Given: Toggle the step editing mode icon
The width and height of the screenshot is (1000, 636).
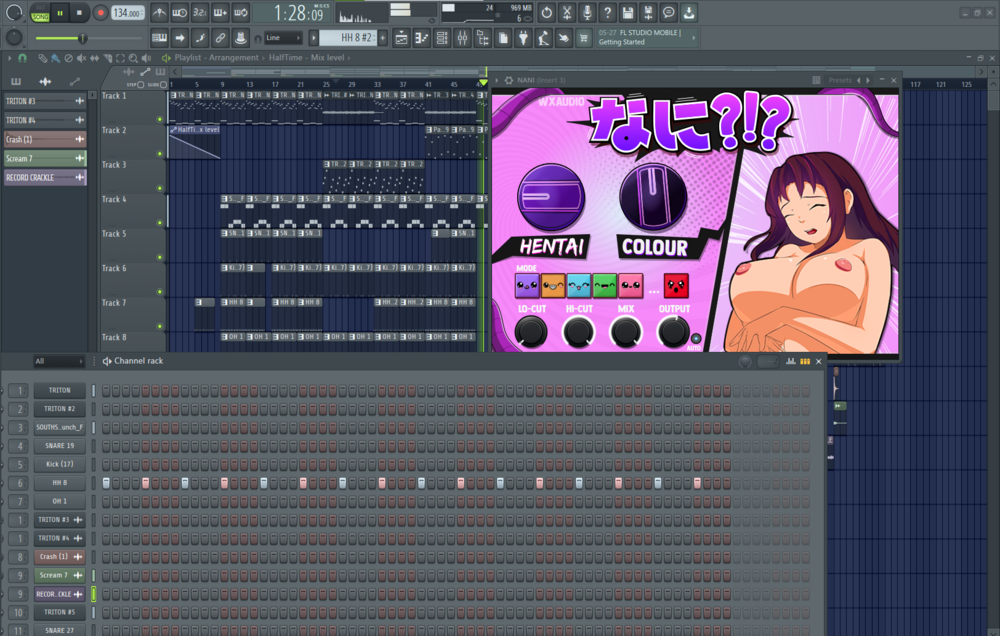Looking at the screenshot, I should 200,38.
